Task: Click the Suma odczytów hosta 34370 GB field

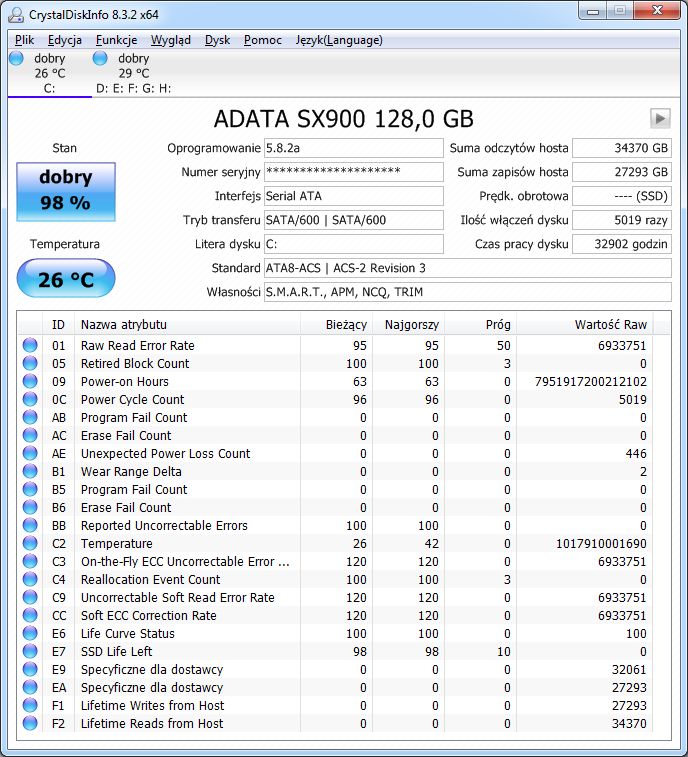Action: (x=622, y=148)
